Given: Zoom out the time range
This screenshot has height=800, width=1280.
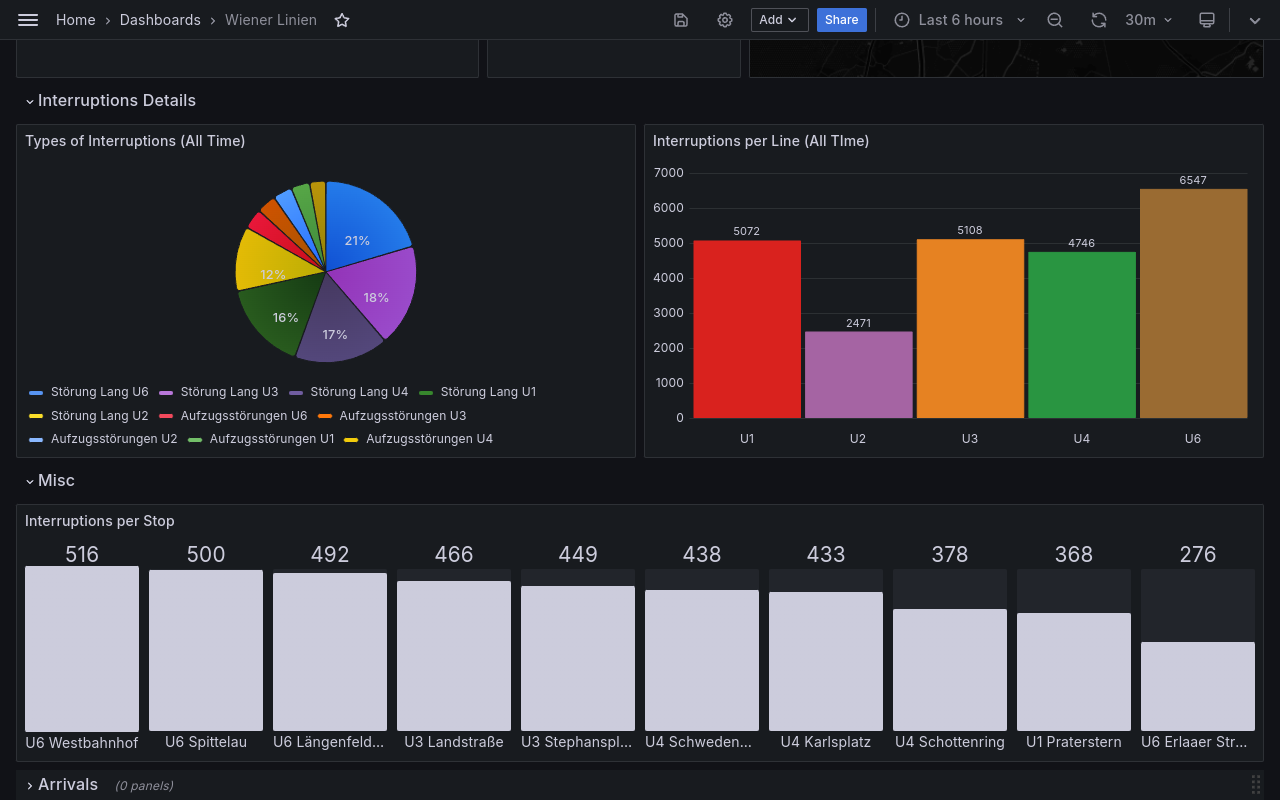Looking at the screenshot, I should [x=1054, y=19].
